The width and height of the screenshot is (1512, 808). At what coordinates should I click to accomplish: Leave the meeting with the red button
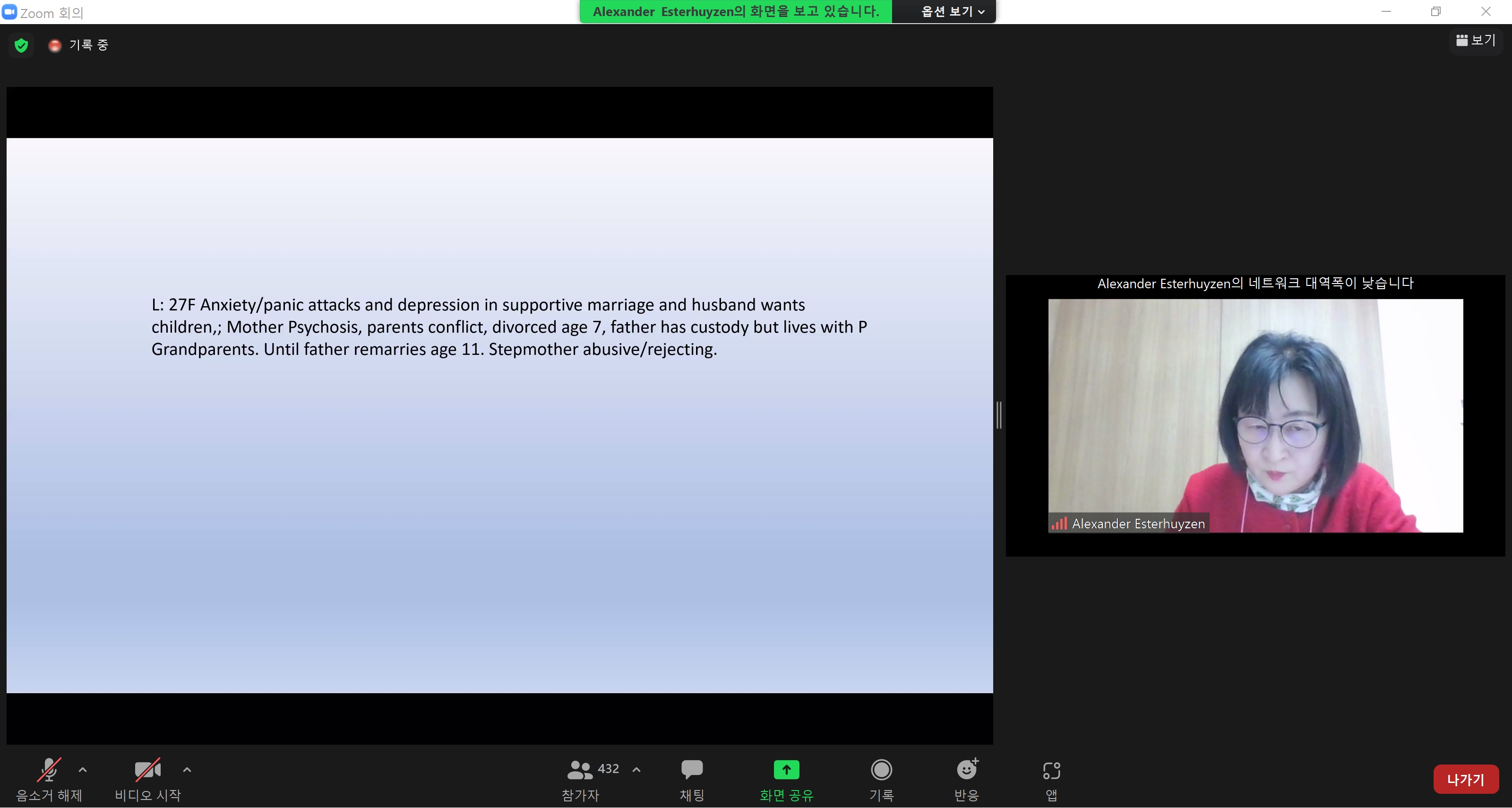[1466, 780]
